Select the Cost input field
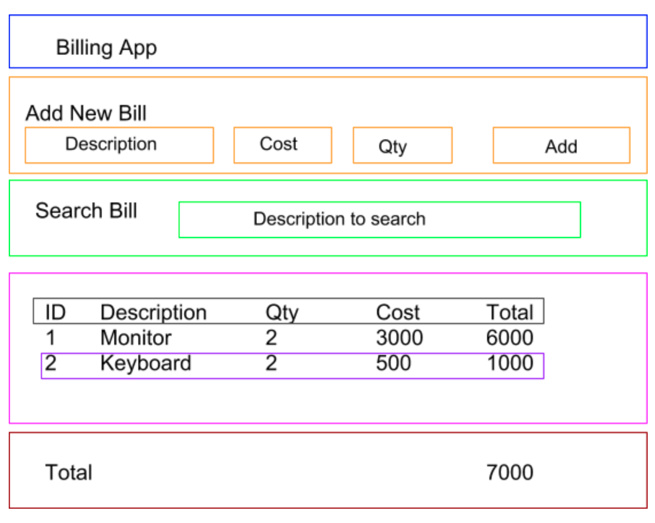The width and height of the screenshot is (655, 523). tap(282, 145)
